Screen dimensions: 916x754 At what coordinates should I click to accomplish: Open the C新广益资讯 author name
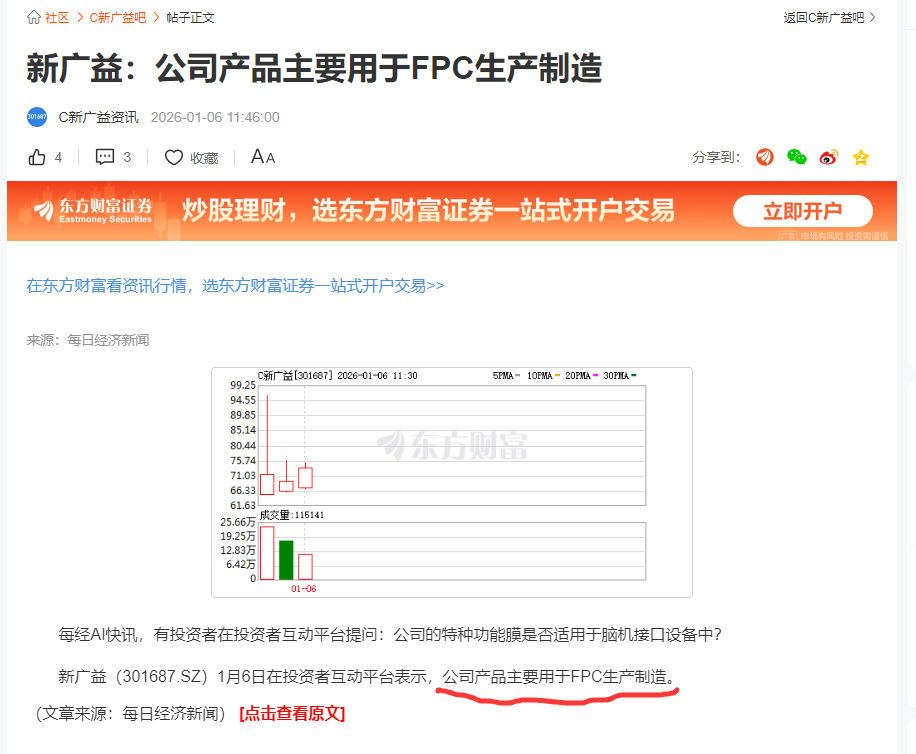coord(99,117)
